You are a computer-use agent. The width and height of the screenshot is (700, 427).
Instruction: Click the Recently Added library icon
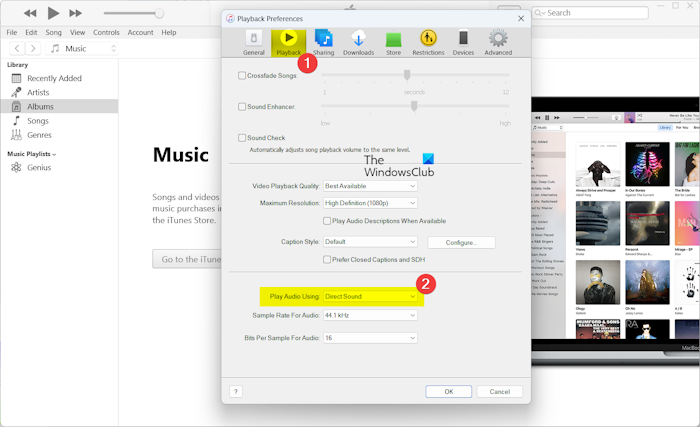point(16,78)
